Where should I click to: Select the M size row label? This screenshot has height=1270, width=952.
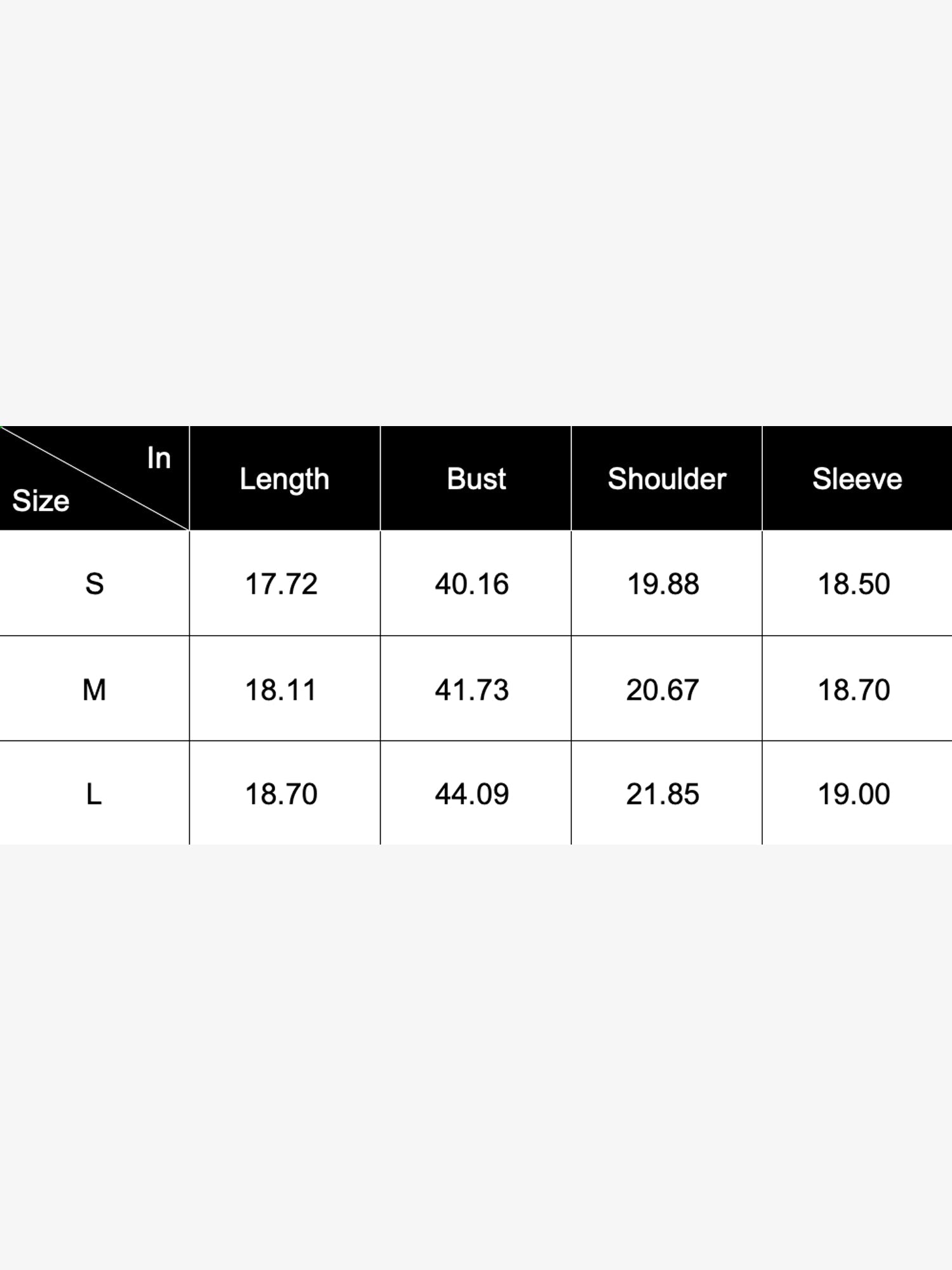[x=95, y=689]
